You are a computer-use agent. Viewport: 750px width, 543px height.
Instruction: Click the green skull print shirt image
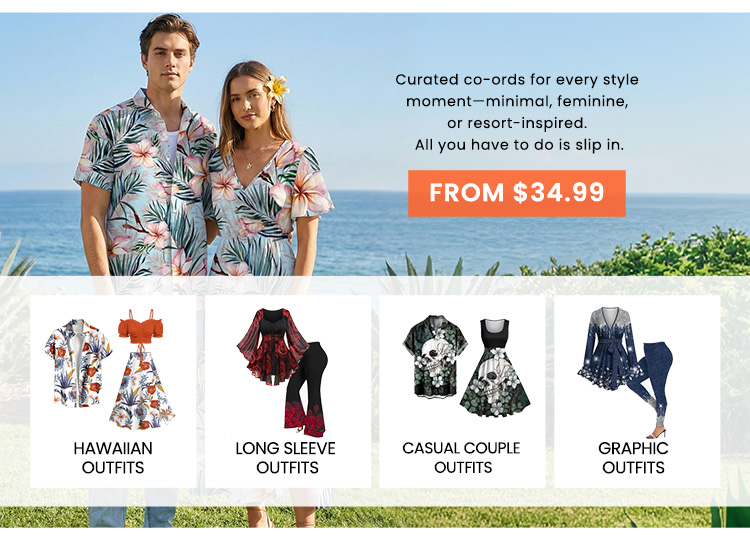(x=435, y=356)
